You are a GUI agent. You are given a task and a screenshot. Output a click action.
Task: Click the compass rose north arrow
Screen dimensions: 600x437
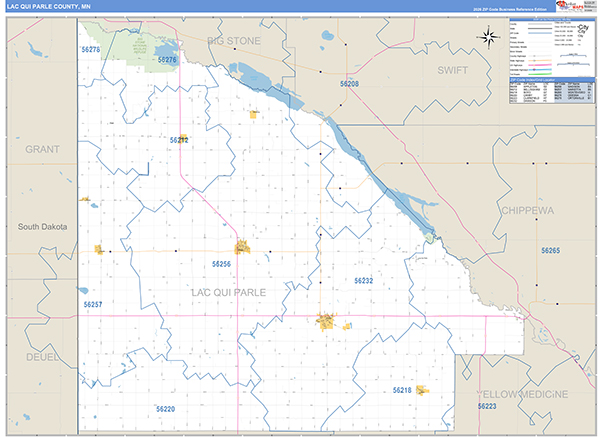pyautogui.click(x=489, y=38)
